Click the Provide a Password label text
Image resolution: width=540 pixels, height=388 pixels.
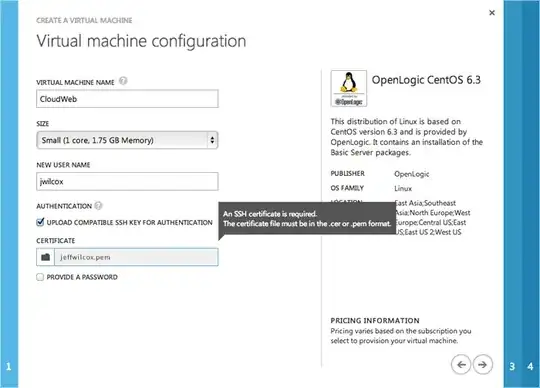pyautogui.click(x=82, y=277)
